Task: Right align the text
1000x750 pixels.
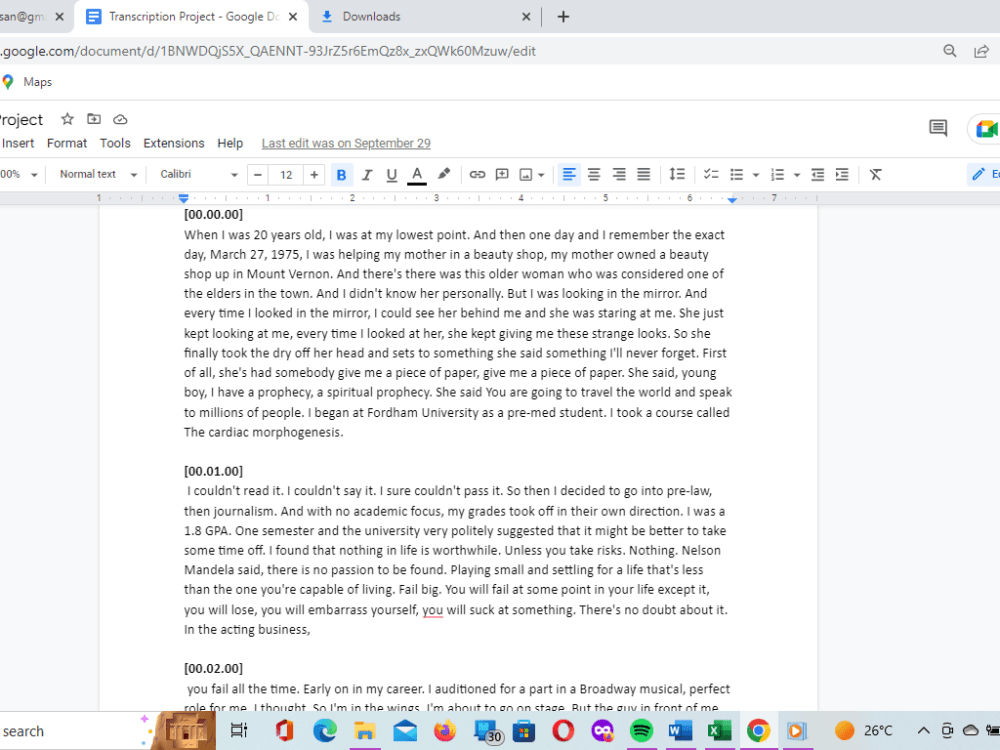Action: tap(619, 175)
